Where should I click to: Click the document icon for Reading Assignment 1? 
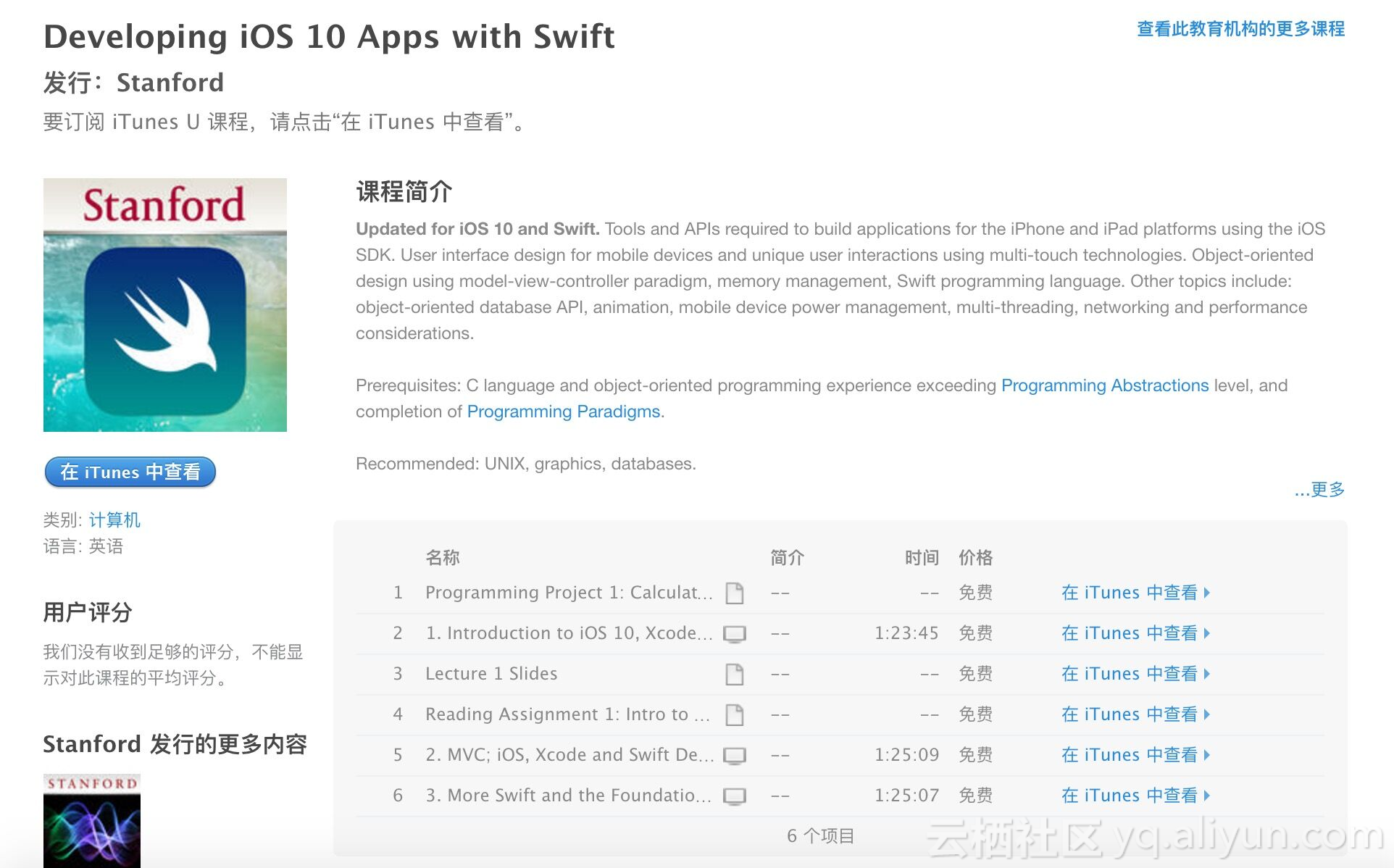(x=735, y=714)
